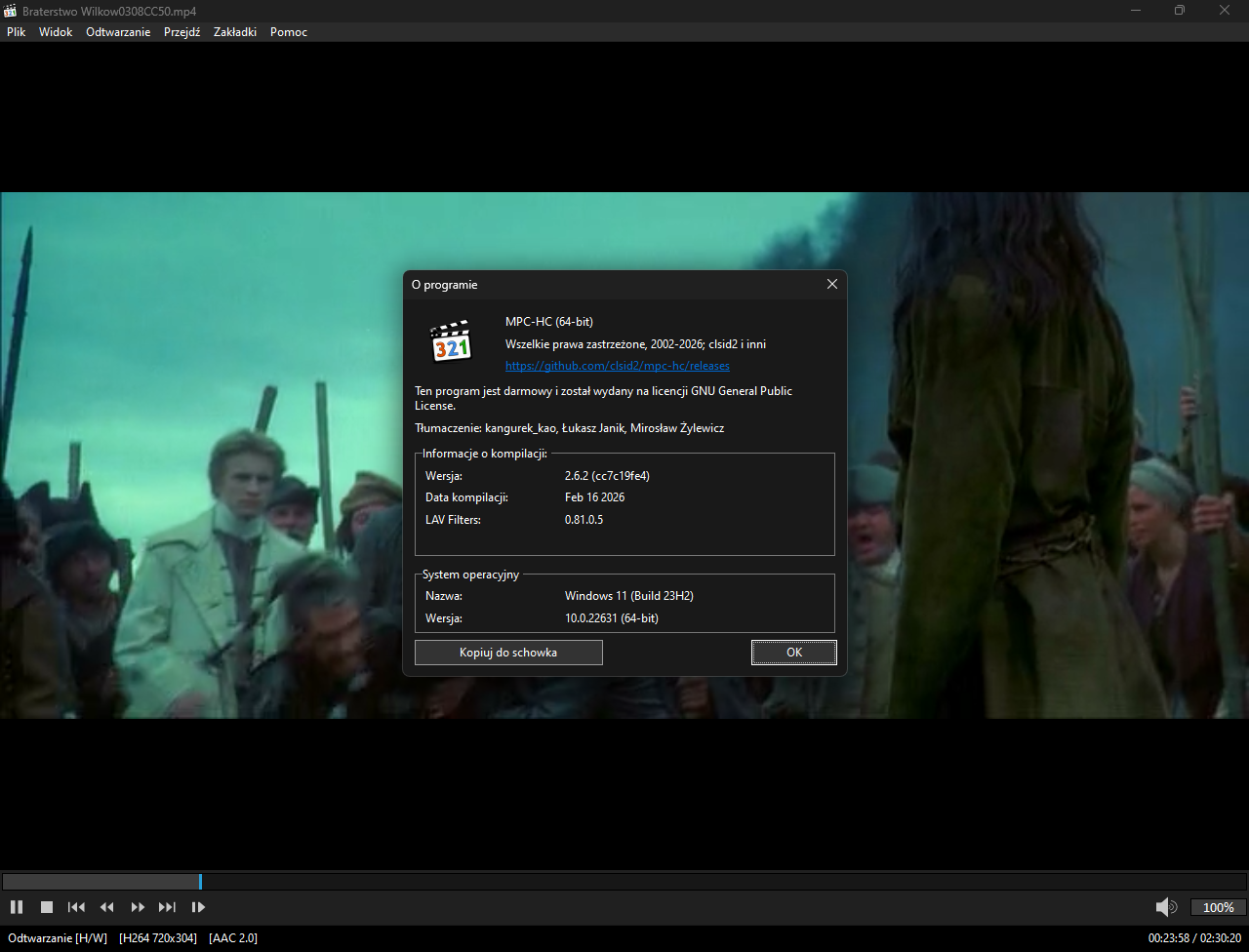Open the Zakładki menu
The height and width of the screenshot is (952, 1249).
pyautogui.click(x=235, y=32)
